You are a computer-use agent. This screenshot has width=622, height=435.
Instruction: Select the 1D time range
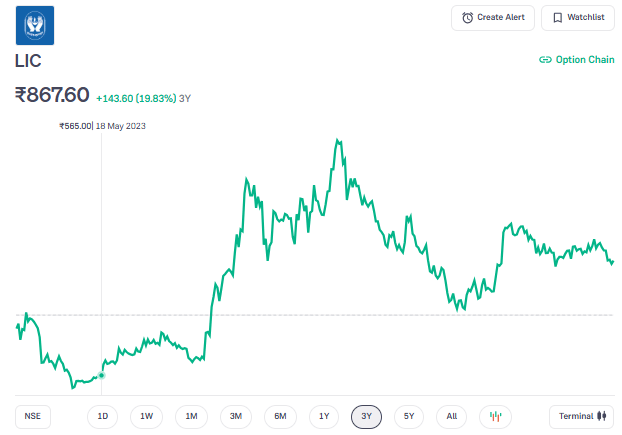(102, 416)
